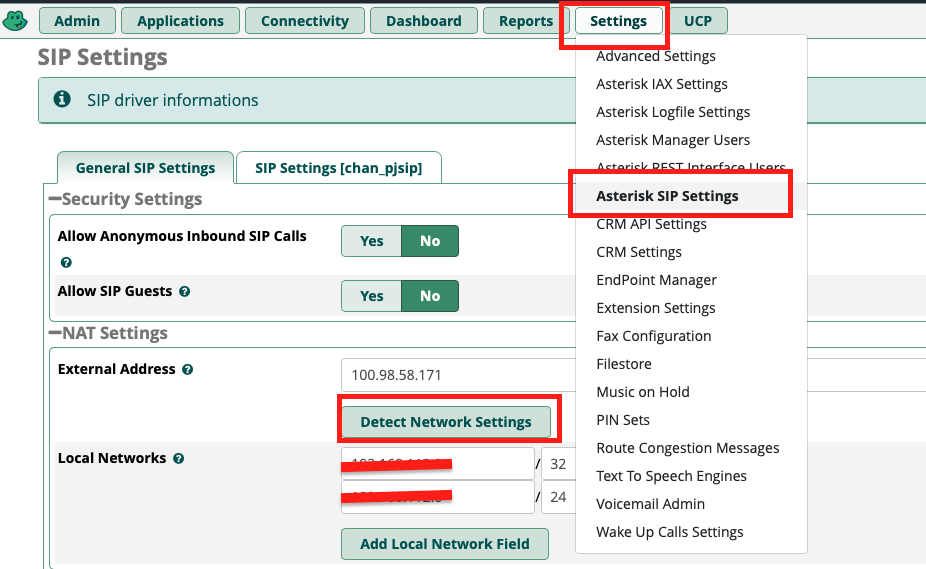Click the Add Local Network Field button
This screenshot has width=926, height=569.
coord(445,544)
